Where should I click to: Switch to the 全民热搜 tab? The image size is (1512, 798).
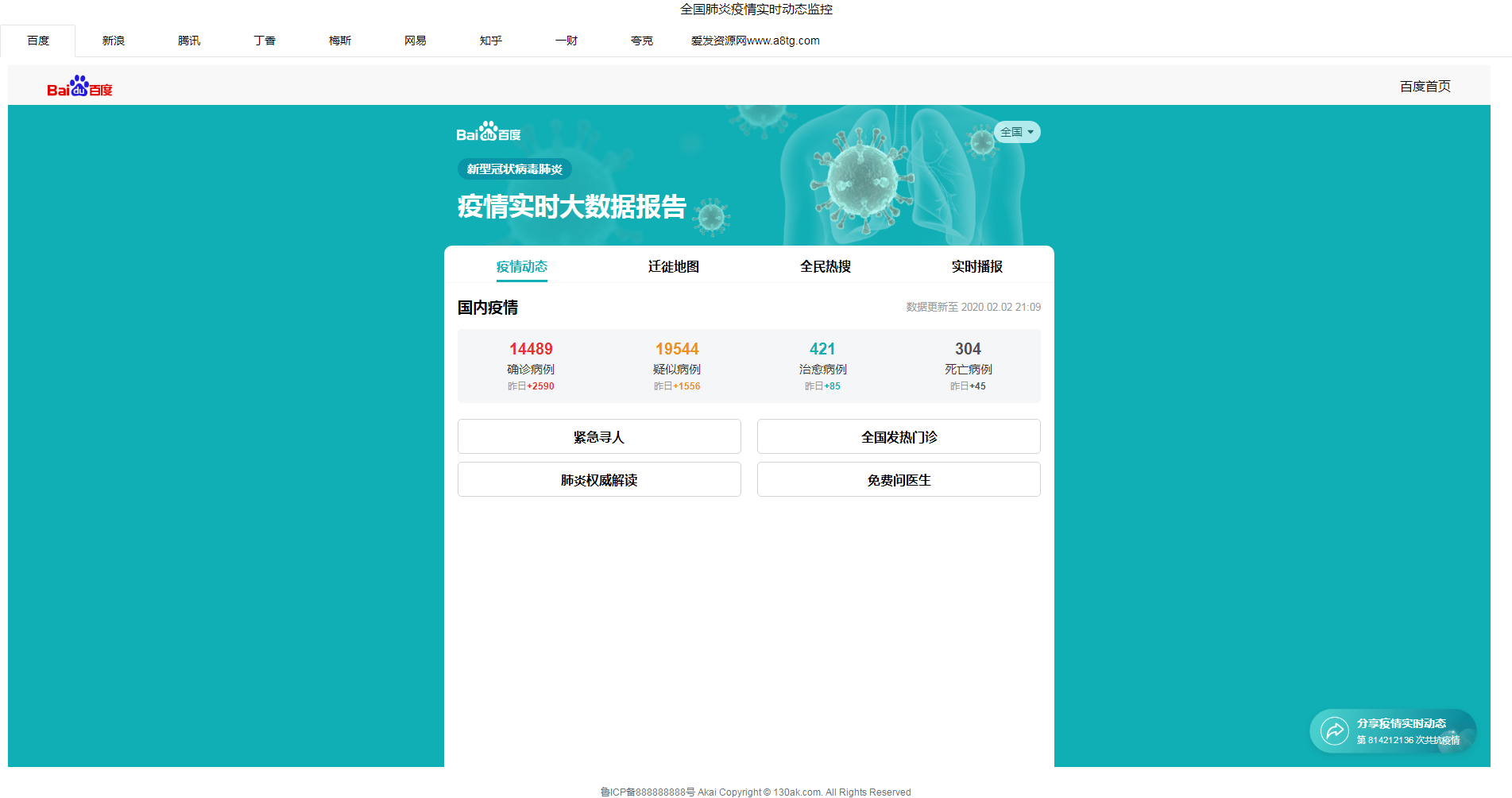click(825, 267)
